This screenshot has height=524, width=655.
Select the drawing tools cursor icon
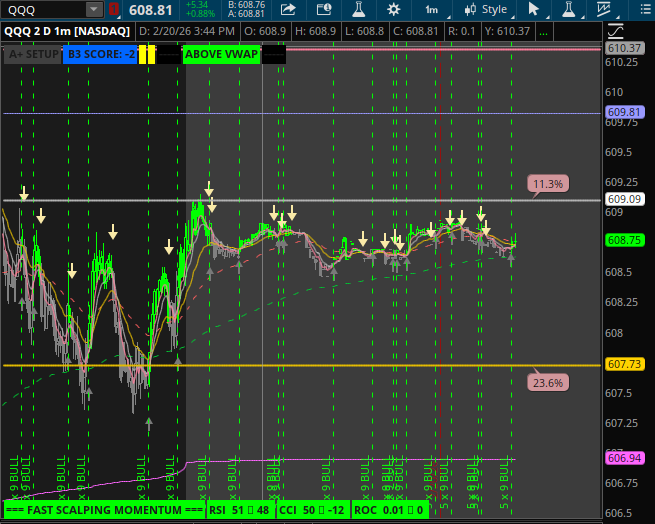point(535,10)
